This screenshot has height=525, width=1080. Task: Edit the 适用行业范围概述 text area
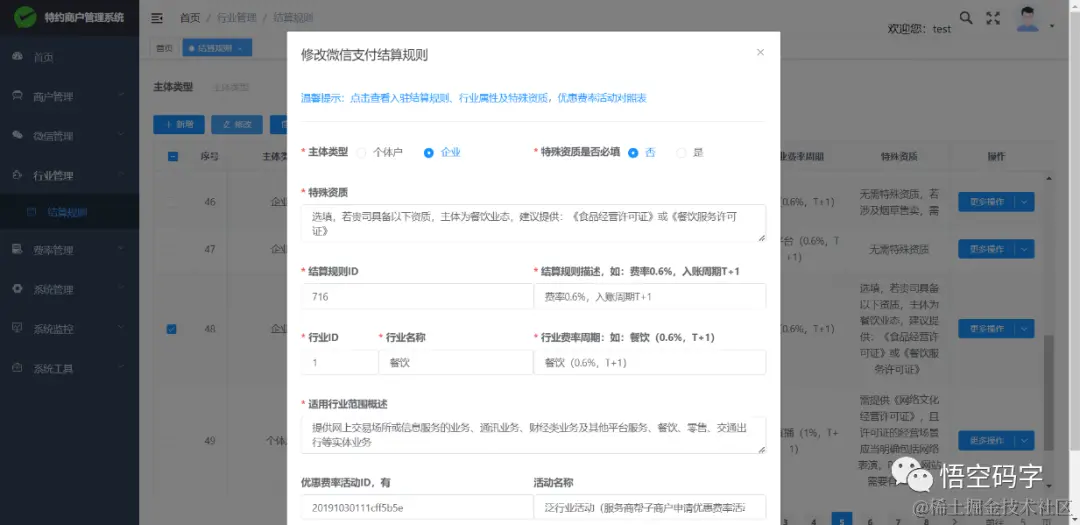533,435
